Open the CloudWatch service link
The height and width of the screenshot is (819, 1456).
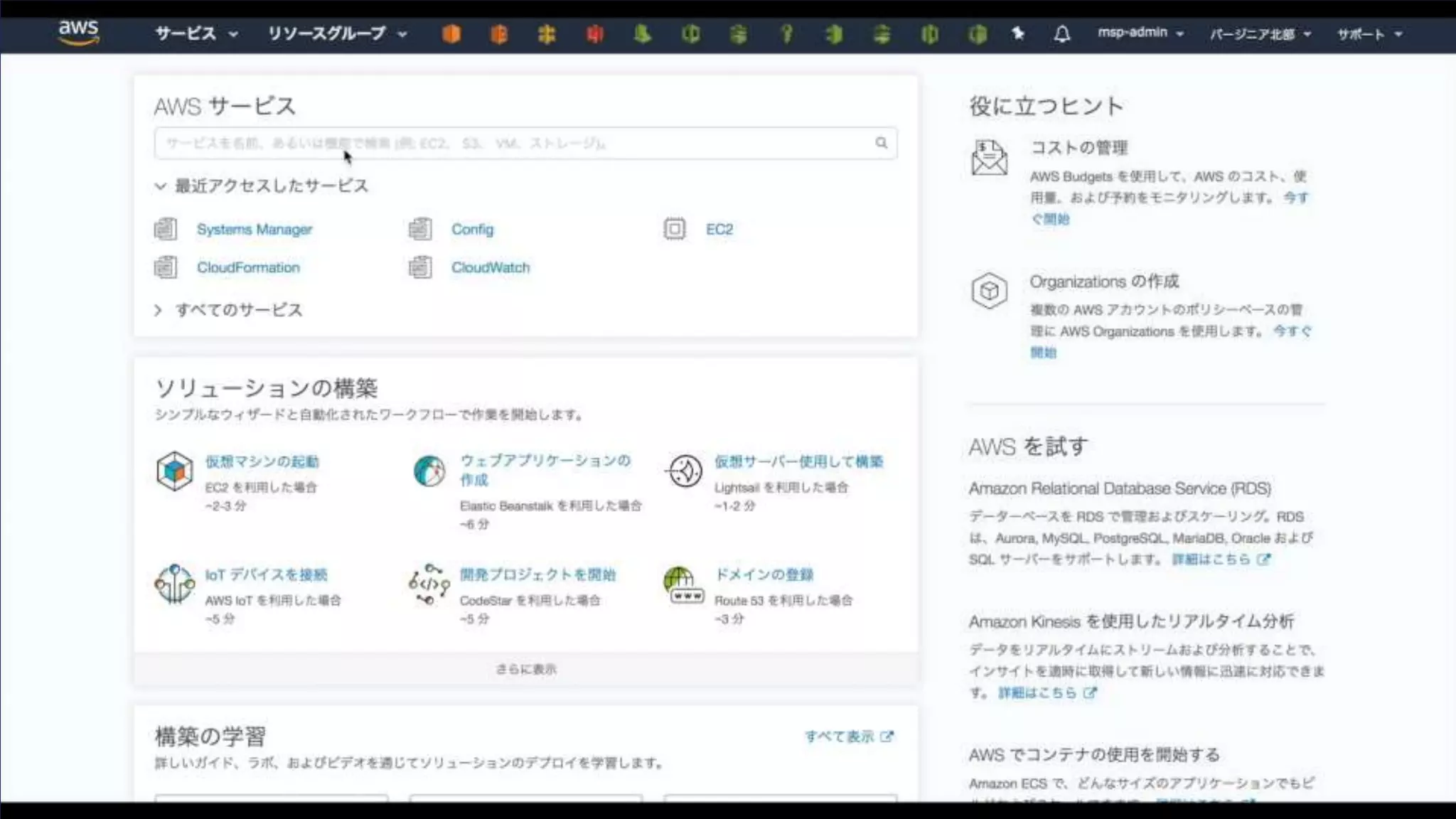[x=491, y=267]
